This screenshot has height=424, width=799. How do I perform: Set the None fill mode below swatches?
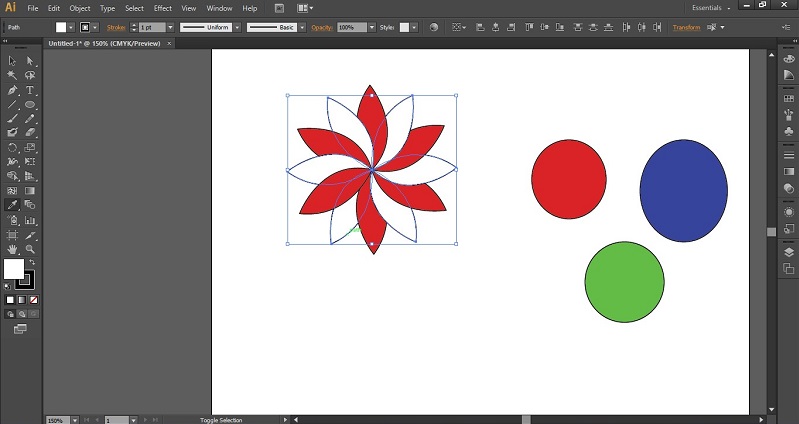tap(34, 299)
